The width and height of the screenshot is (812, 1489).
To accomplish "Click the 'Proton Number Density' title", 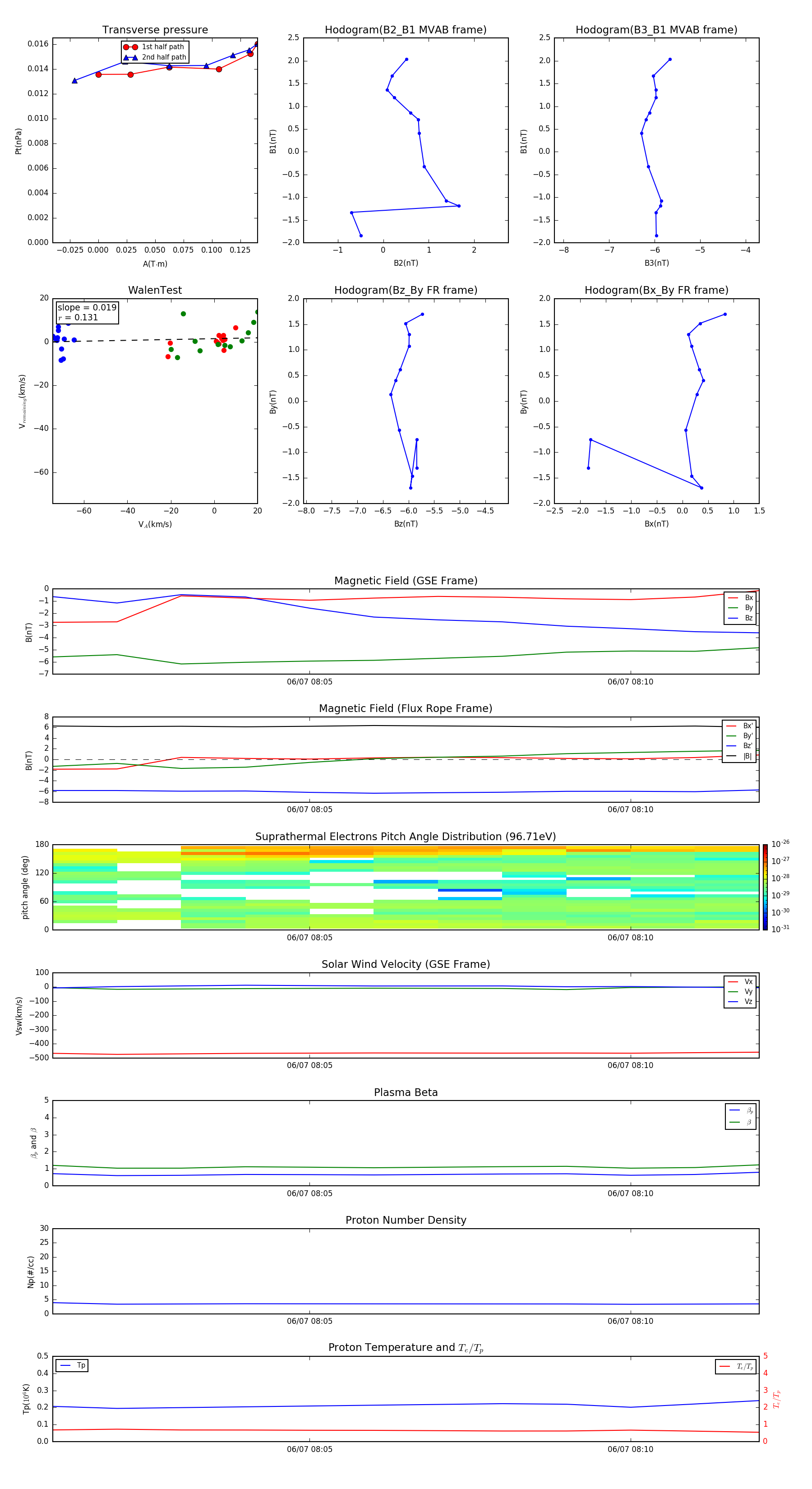I will pyautogui.click(x=406, y=1220).
